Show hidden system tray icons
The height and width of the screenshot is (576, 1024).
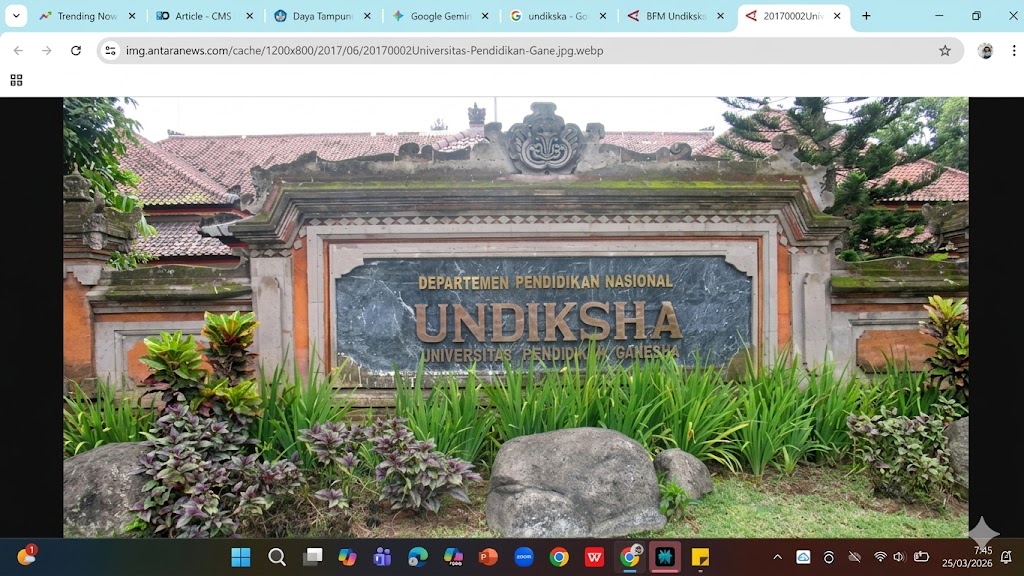tap(777, 557)
